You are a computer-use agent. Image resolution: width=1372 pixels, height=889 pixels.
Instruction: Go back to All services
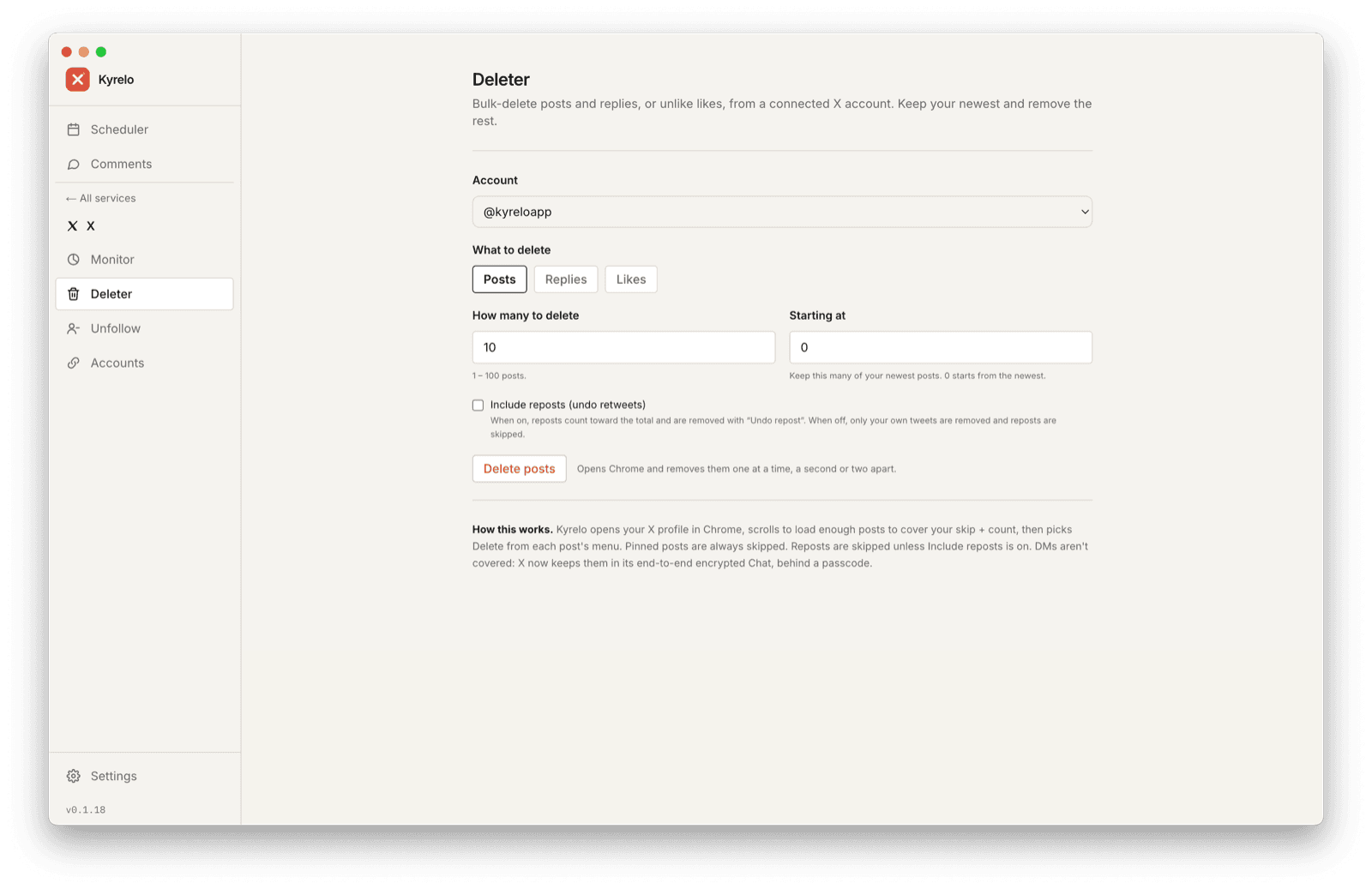(x=101, y=198)
